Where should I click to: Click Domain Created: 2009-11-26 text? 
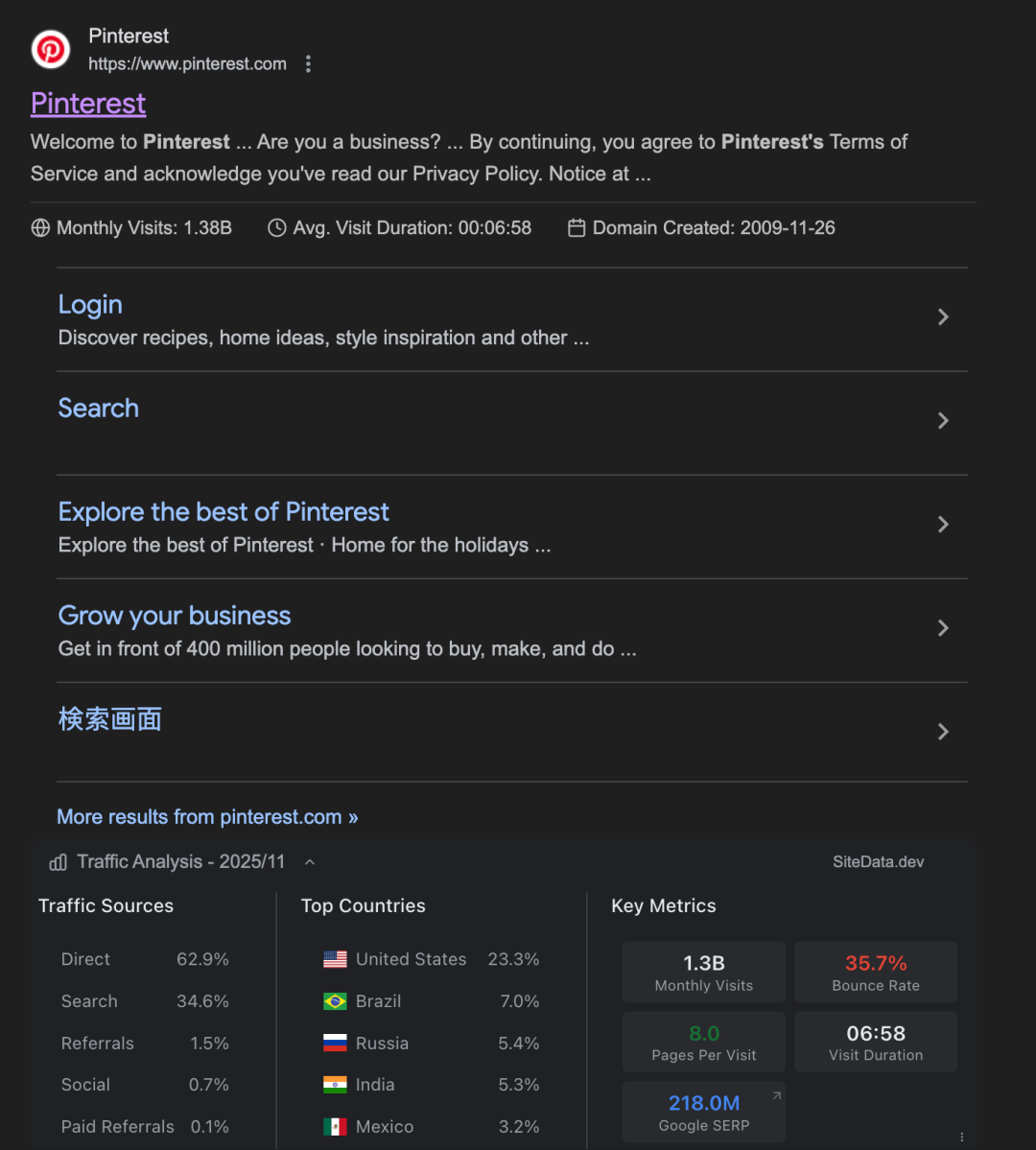714,228
